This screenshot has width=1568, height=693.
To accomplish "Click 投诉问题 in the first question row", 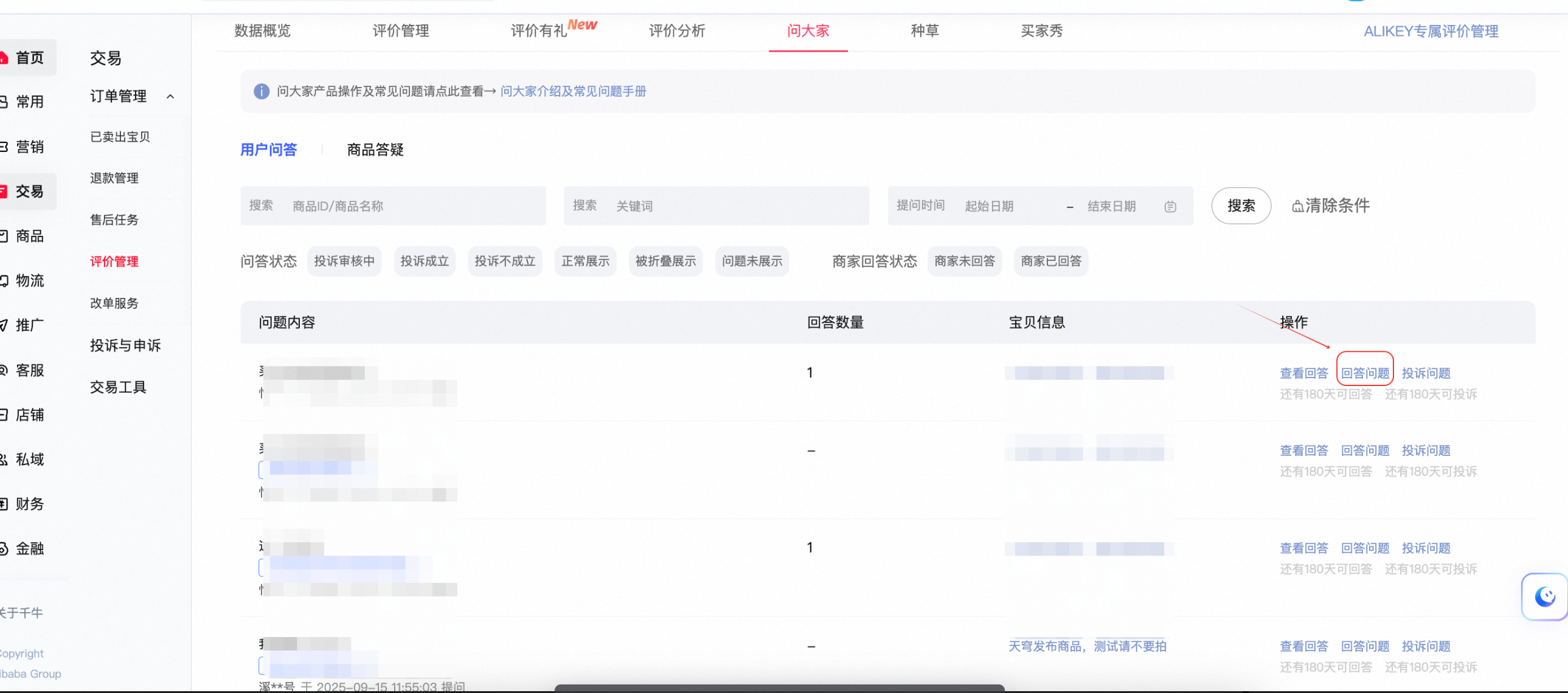I will click(x=1426, y=373).
